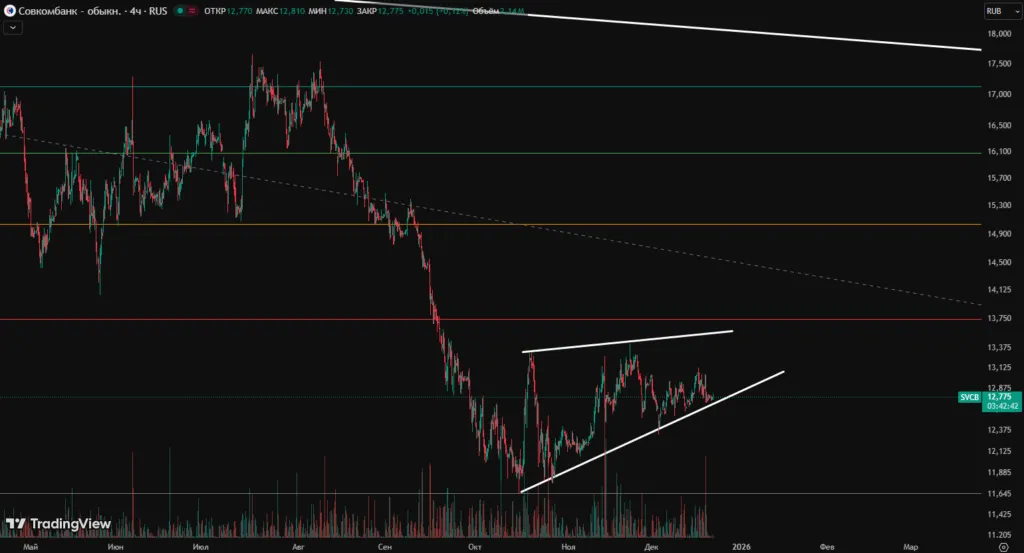Click the 2026 label on time axis
Viewport: 1024px width, 553px height.
[741, 547]
